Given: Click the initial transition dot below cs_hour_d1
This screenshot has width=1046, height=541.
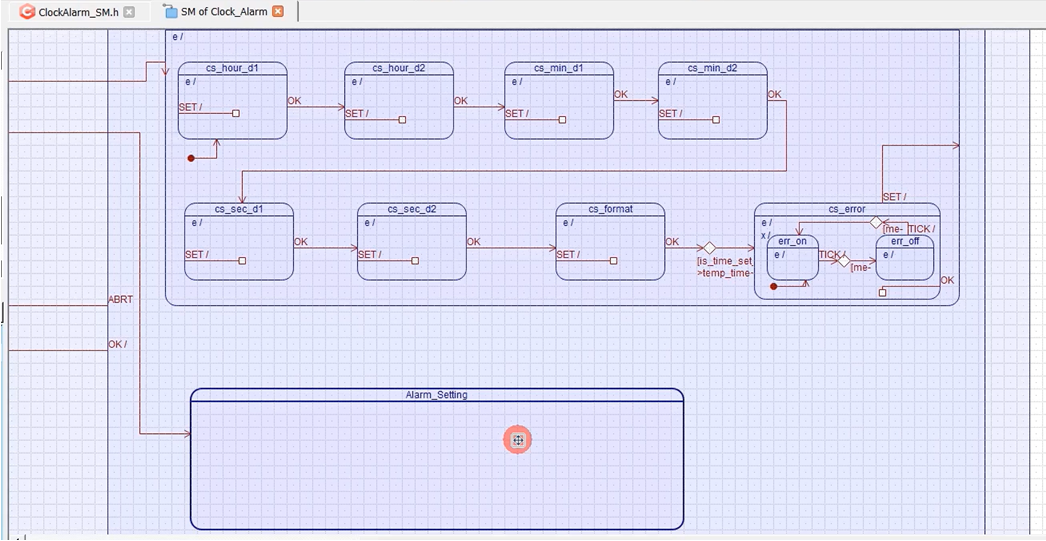Looking at the screenshot, I should click(191, 158).
